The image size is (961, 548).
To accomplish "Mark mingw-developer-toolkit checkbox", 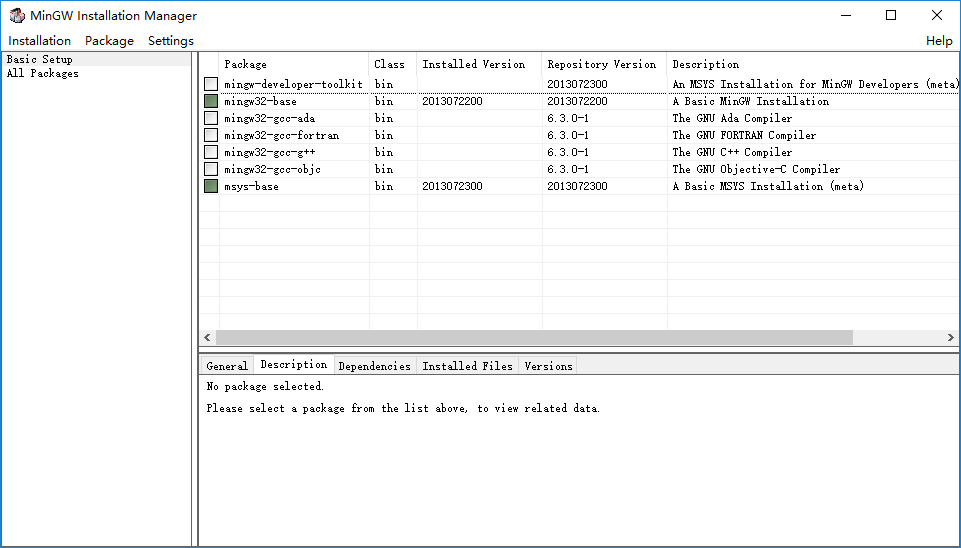I will pyautogui.click(x=211, y=84).
